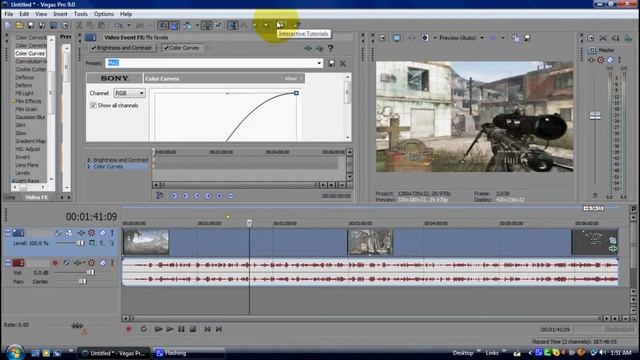Open Master bus FX icon
The image size is (640, 360).
pyautogui.click(x=591, y=60)
